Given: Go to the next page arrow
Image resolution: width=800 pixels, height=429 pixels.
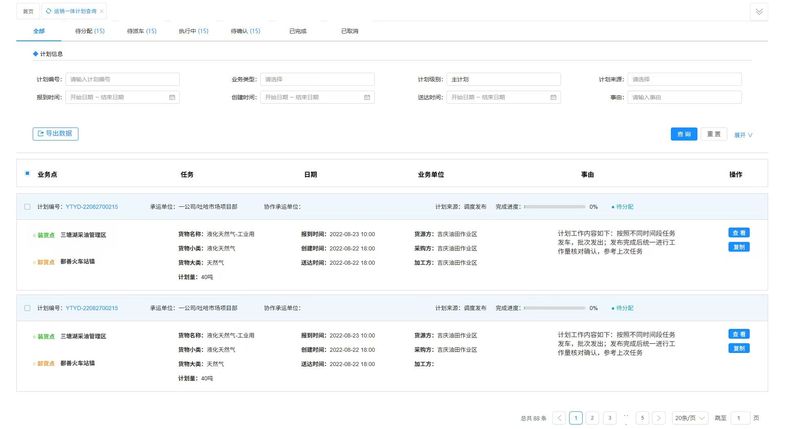Looking at the screenshot, I should point(659,417).
